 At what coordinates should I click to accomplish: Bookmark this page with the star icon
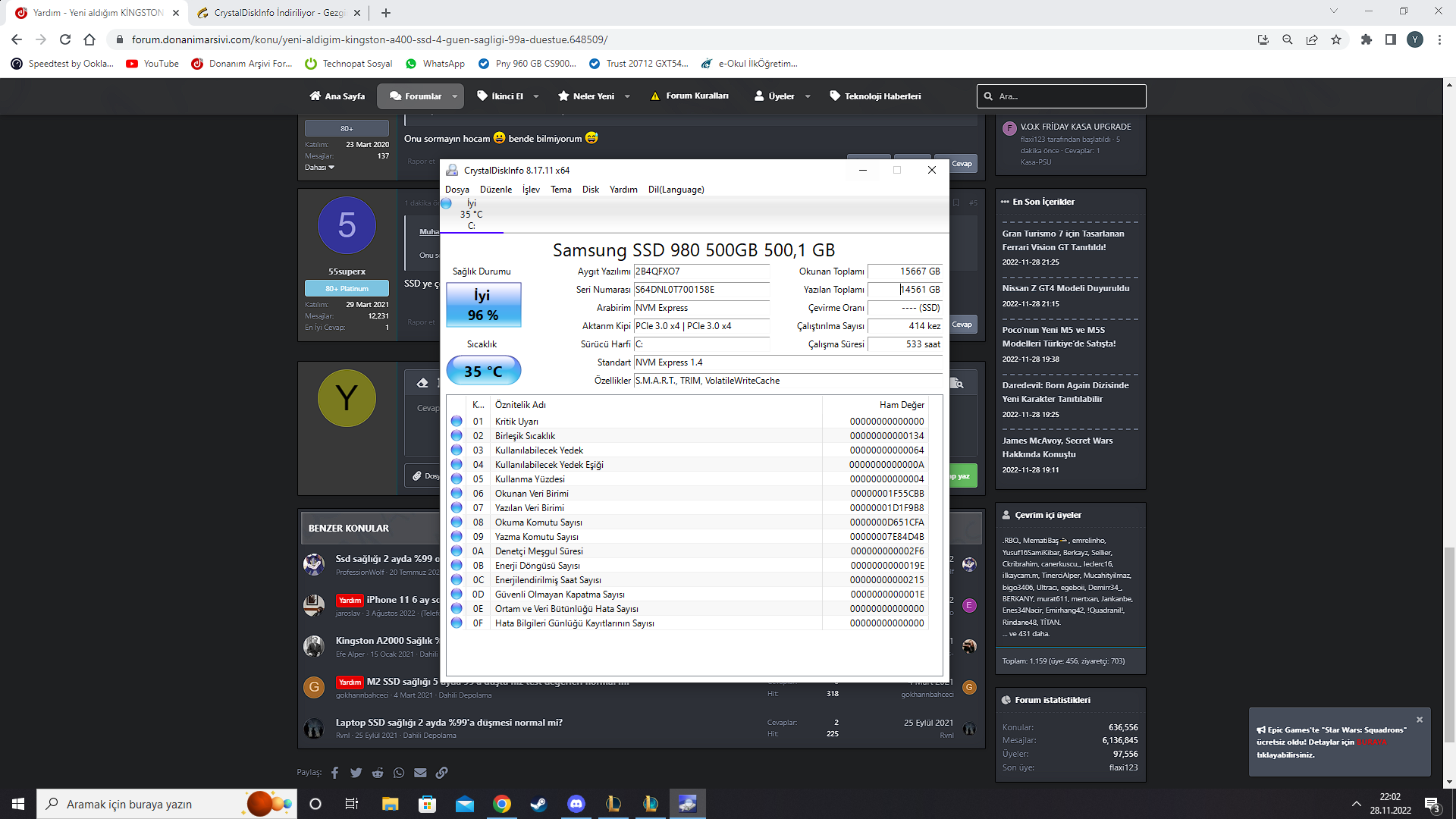pos(1336,39)
